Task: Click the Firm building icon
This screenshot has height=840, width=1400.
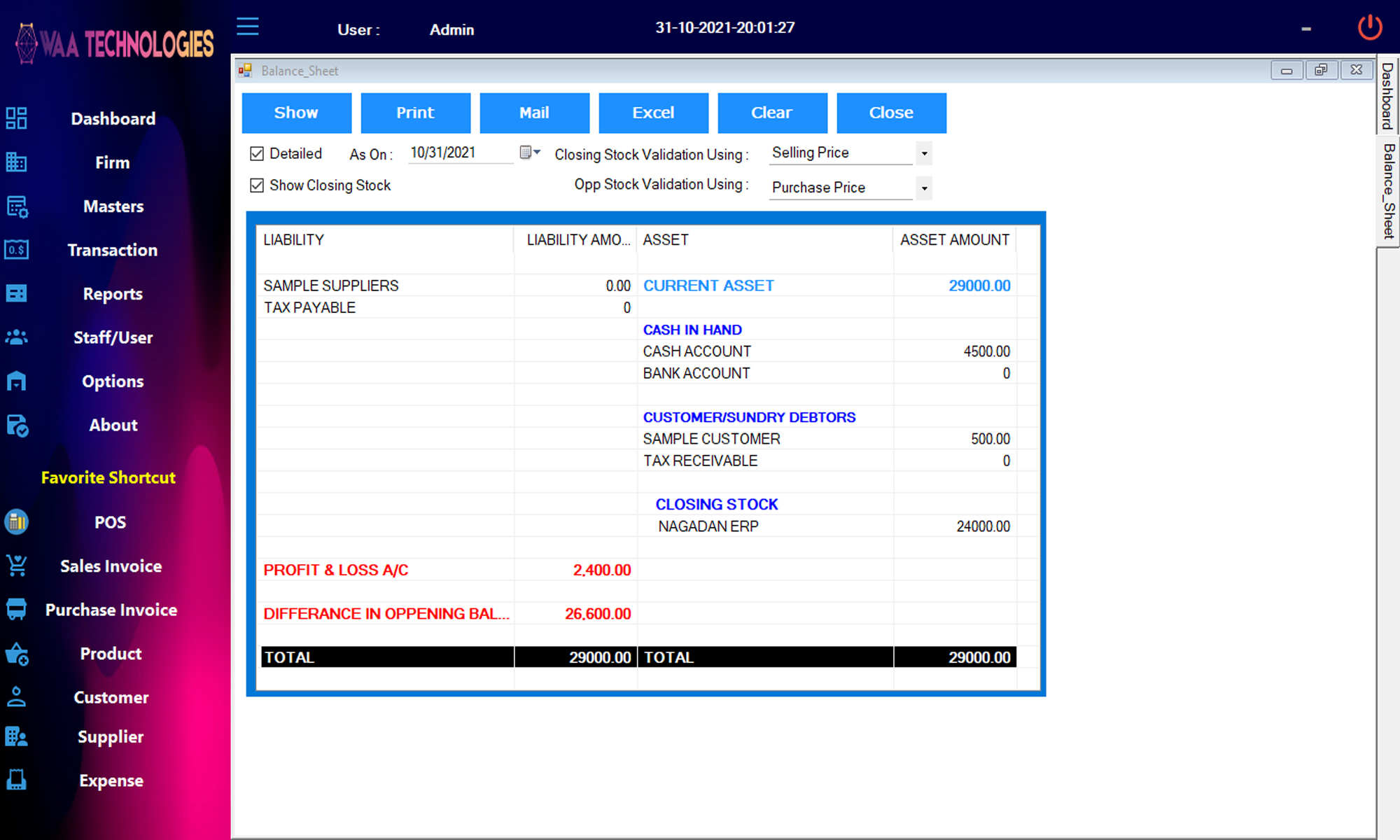Action: click(17, 162)
